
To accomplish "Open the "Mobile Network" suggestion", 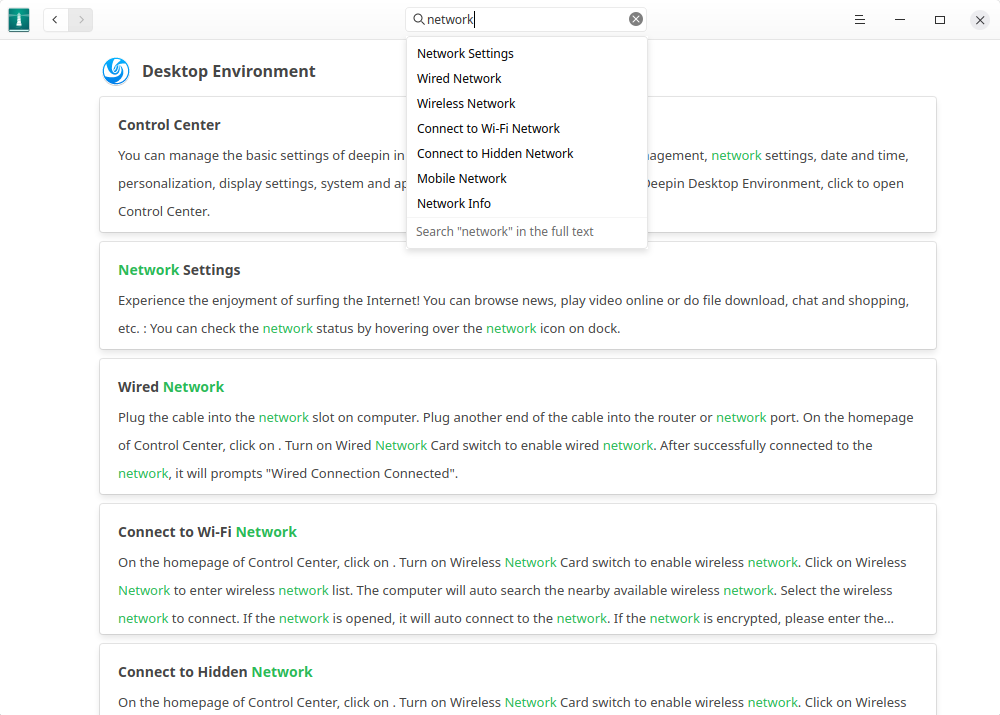I will 527,179.
